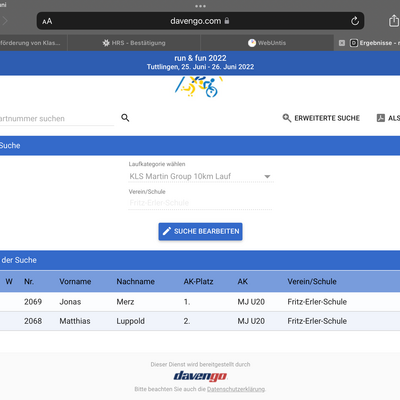Open the AA reader text size menu

point(47,21)
